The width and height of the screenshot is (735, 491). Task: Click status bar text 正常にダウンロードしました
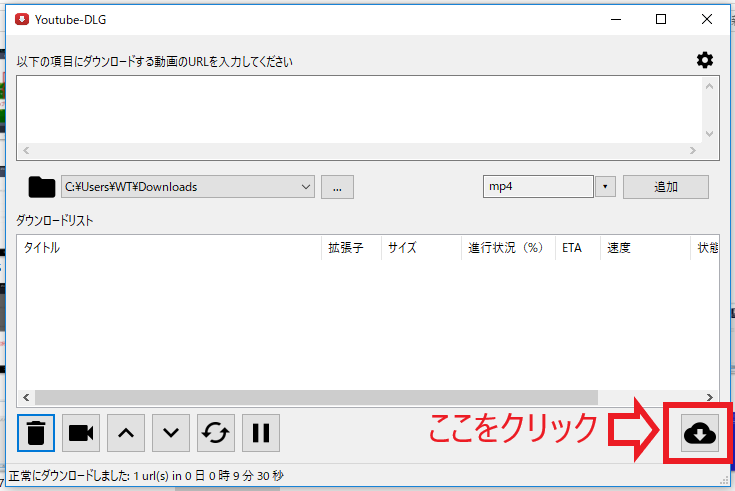(69, 476)
